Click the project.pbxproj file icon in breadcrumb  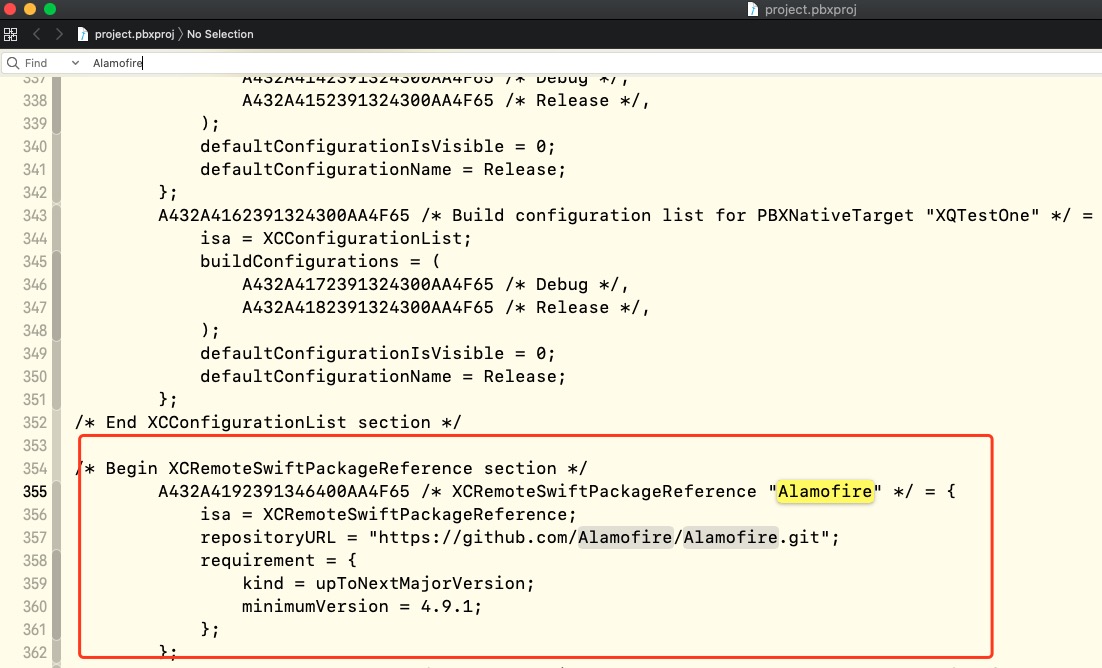83,34
